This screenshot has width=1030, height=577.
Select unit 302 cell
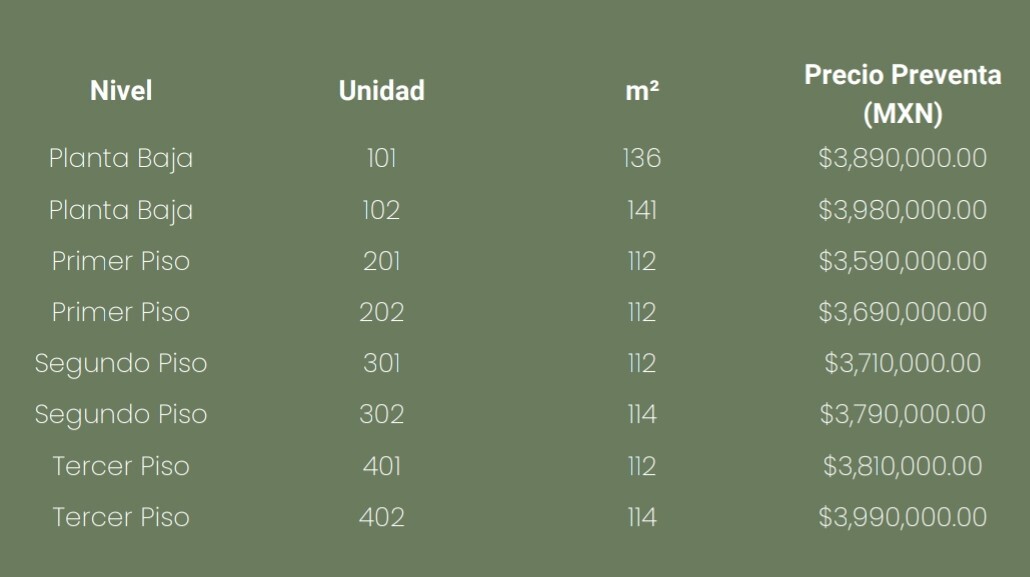point(382,414)
